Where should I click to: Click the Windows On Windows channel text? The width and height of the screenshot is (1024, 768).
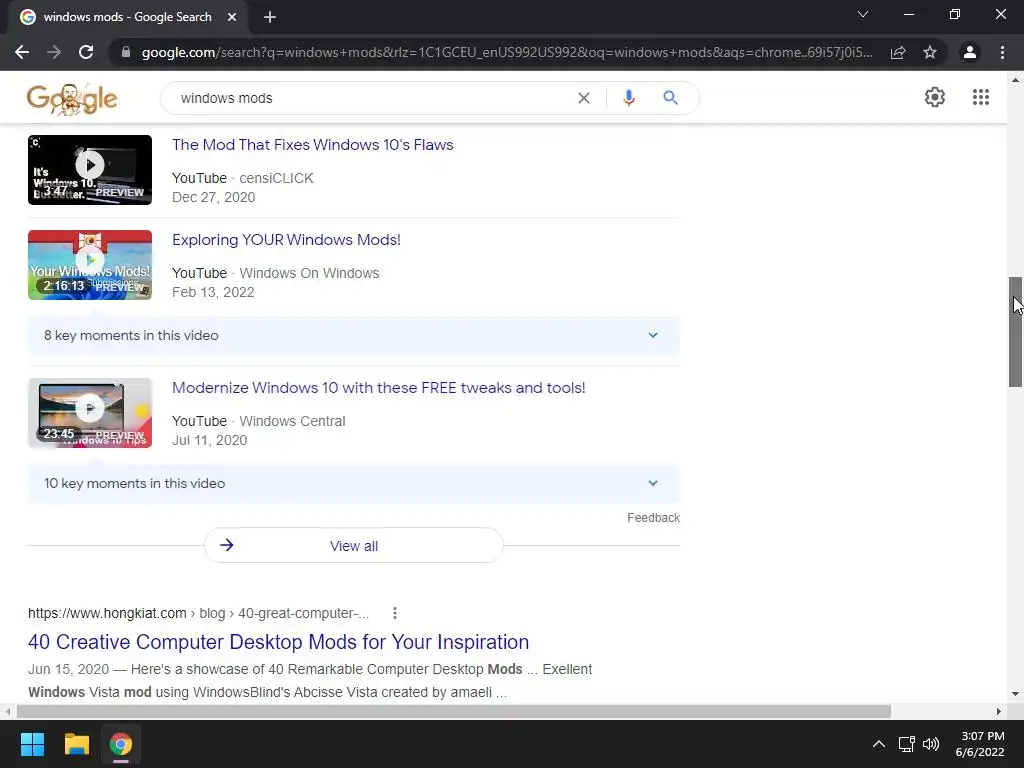(309, 273)
